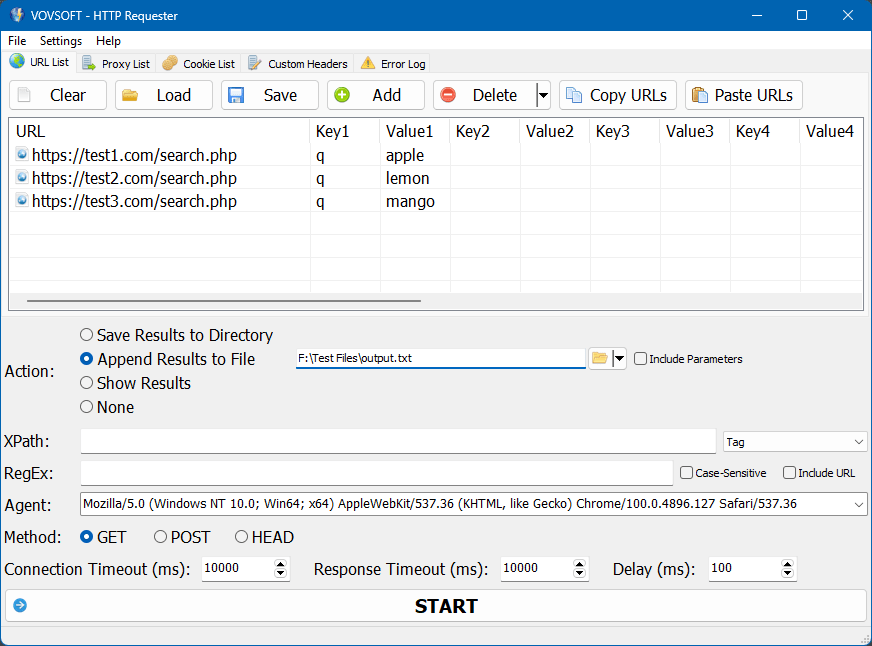Open the Custom Headers panel
This screenshot has width=872, height=646.
coord(297,62)
